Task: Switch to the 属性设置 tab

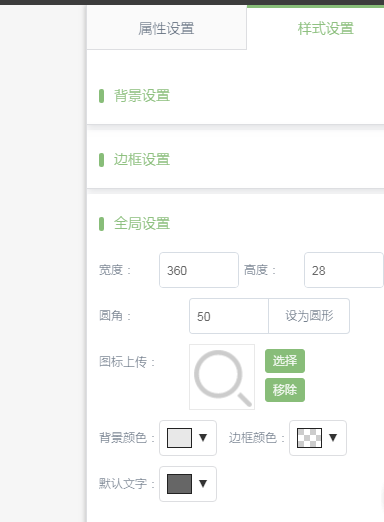Action: click(x=166, y=28)
